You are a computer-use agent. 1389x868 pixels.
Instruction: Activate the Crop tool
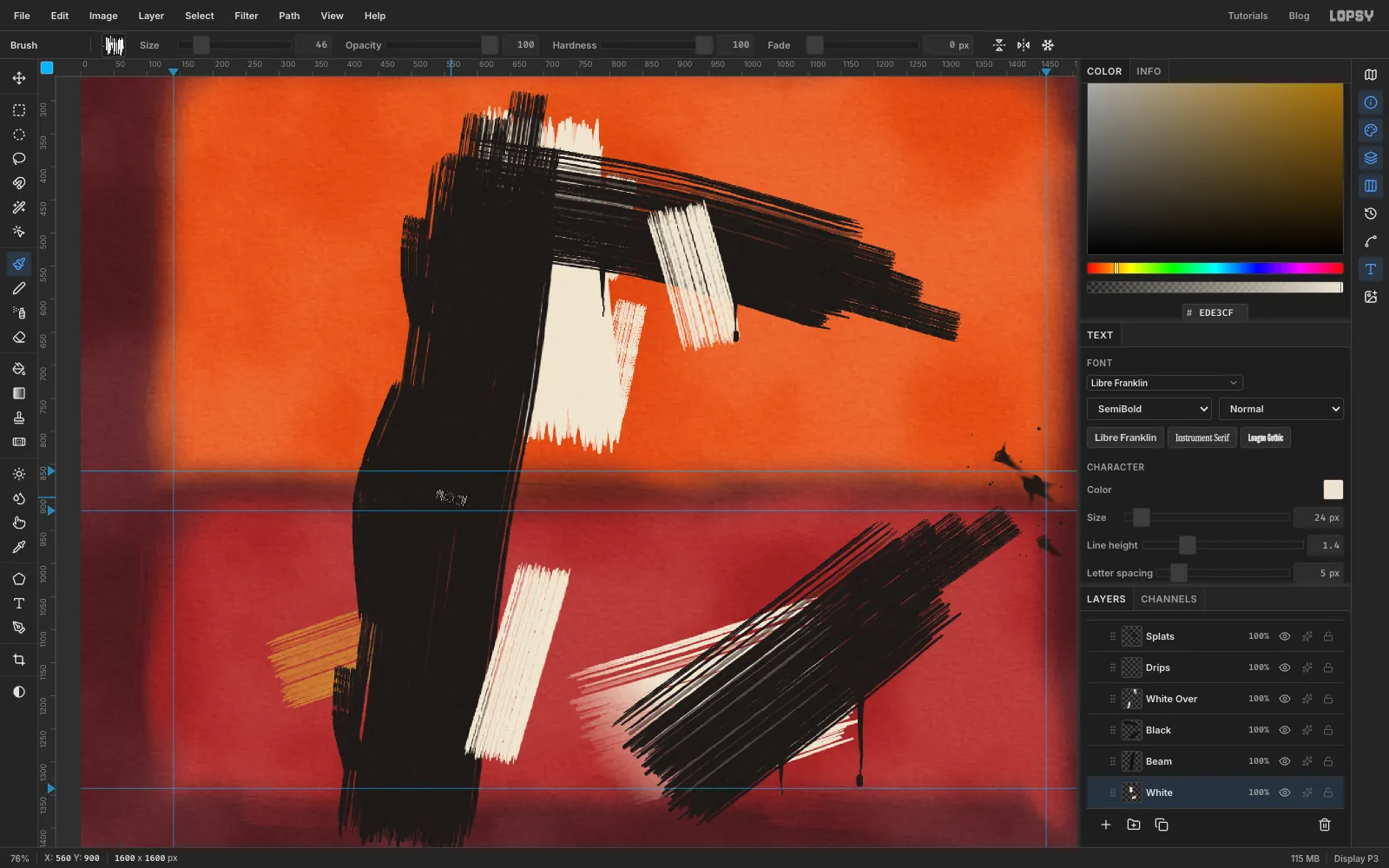point(19,660)
